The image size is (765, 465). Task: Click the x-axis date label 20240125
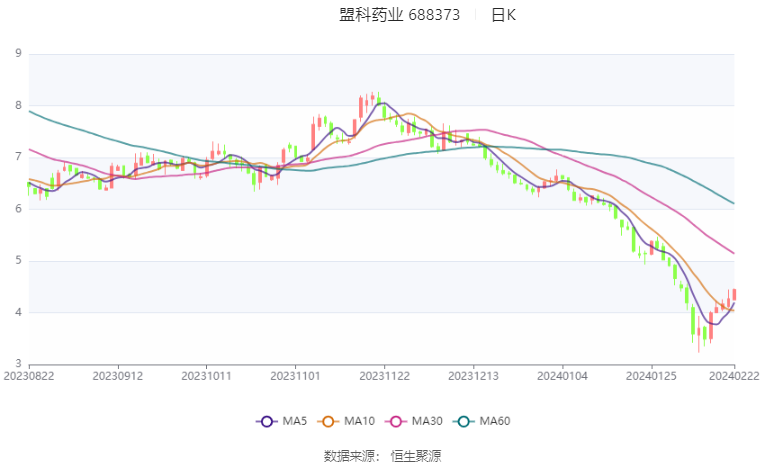click(651, 376)
